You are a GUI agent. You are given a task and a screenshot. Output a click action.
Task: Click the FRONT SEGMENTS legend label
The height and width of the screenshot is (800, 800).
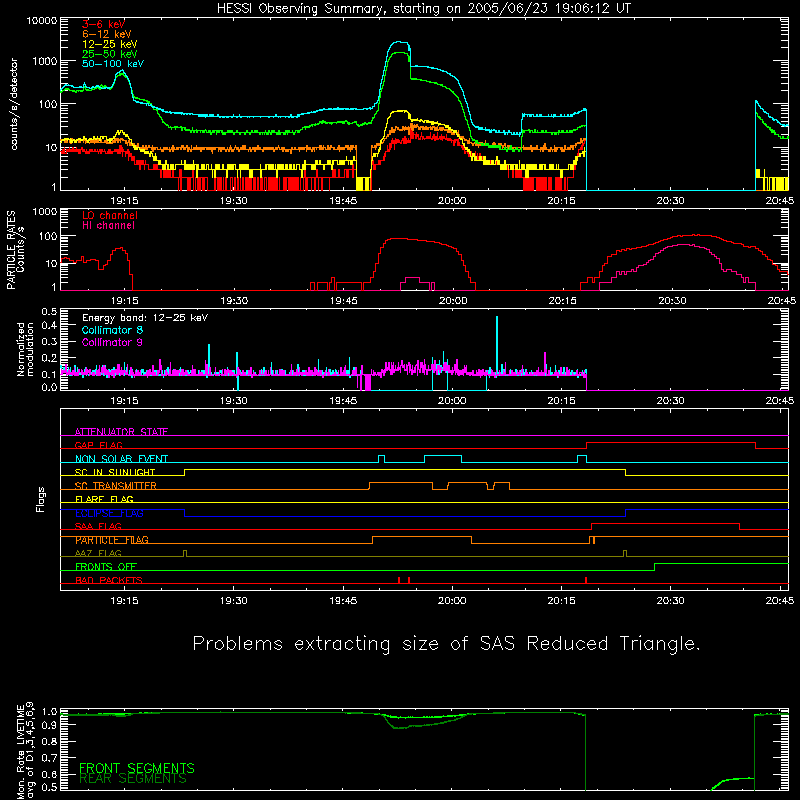[x=137, y=768]
